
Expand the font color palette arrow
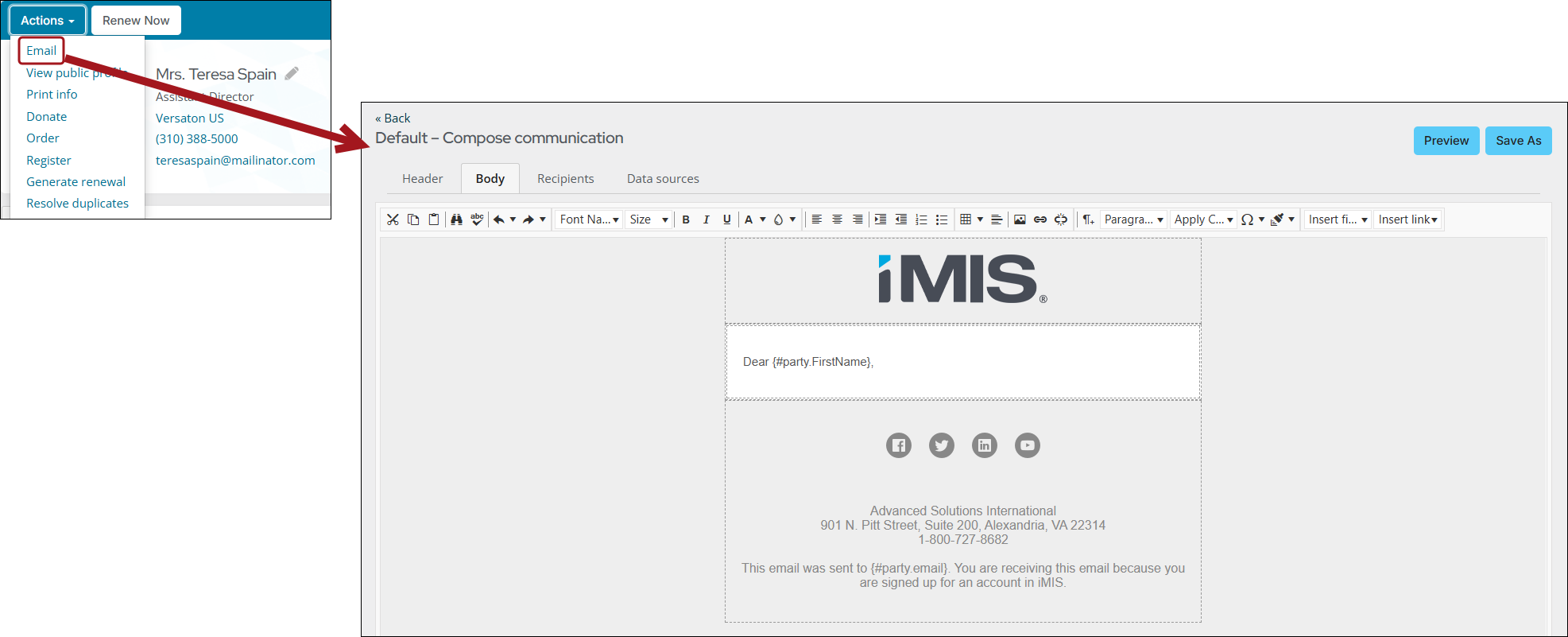click(x=763, y=219)
